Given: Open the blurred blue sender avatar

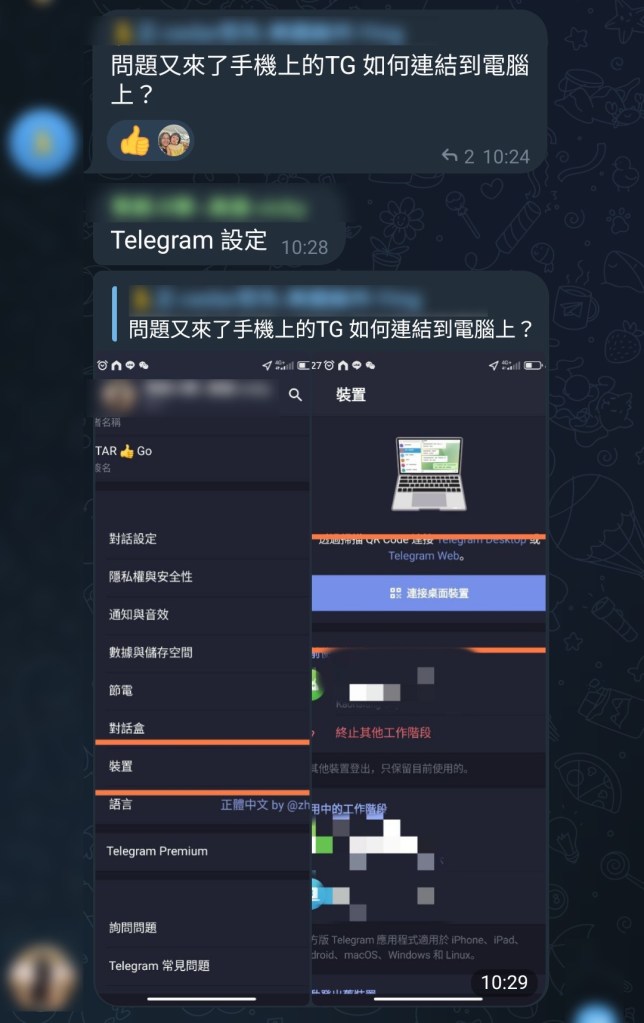Looking at the screenshot, I should 42,143.
